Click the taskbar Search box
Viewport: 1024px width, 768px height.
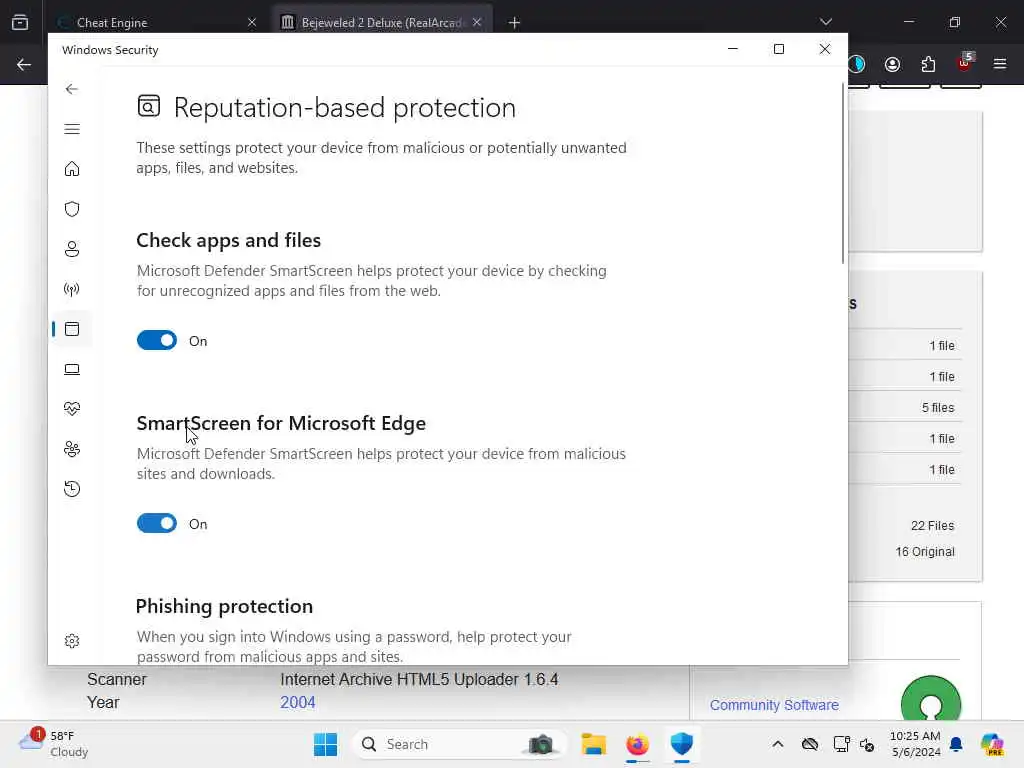460,744
